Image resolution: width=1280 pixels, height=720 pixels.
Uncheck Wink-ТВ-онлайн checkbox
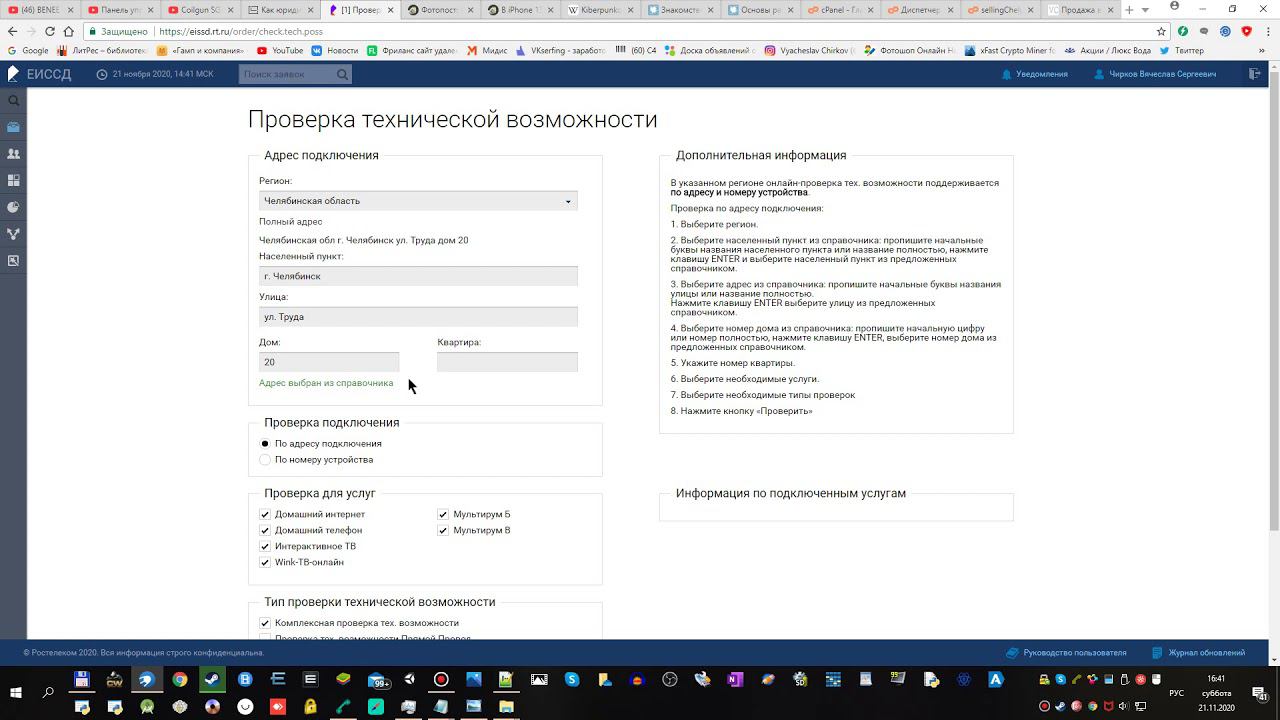pyautogui.click(x=265, y=563)
